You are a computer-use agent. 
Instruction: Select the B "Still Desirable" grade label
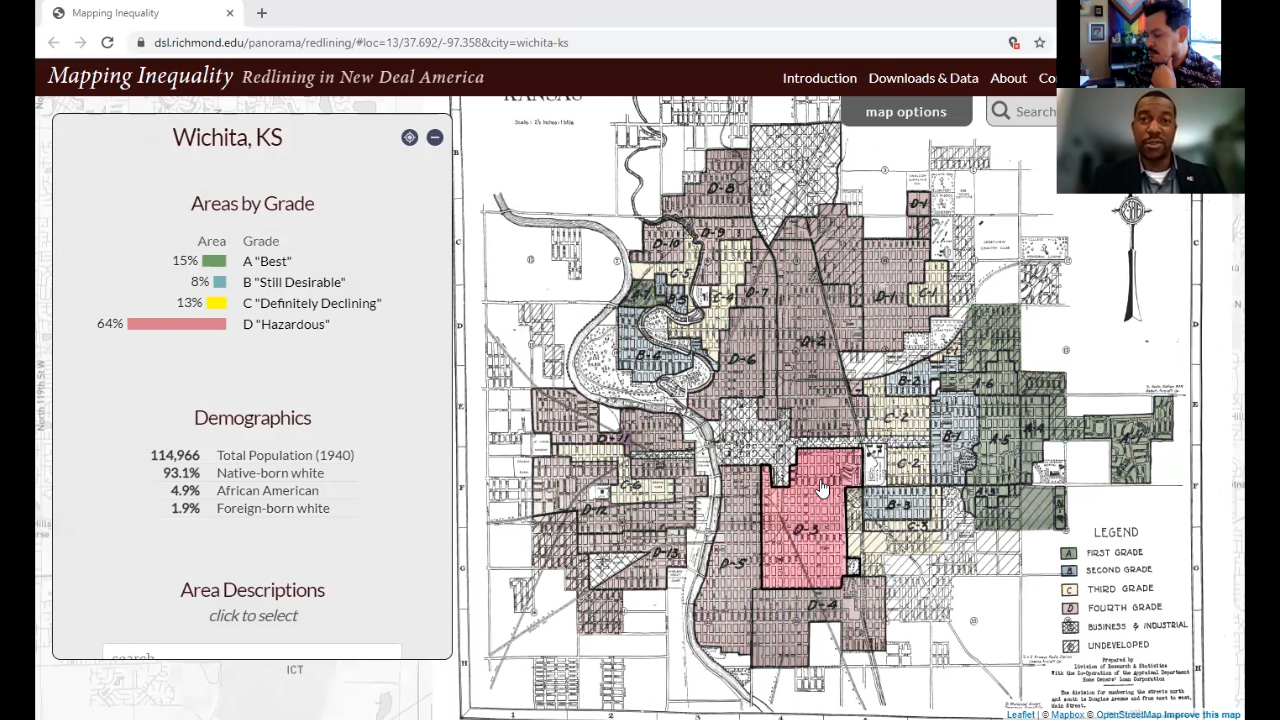[294, 282]
